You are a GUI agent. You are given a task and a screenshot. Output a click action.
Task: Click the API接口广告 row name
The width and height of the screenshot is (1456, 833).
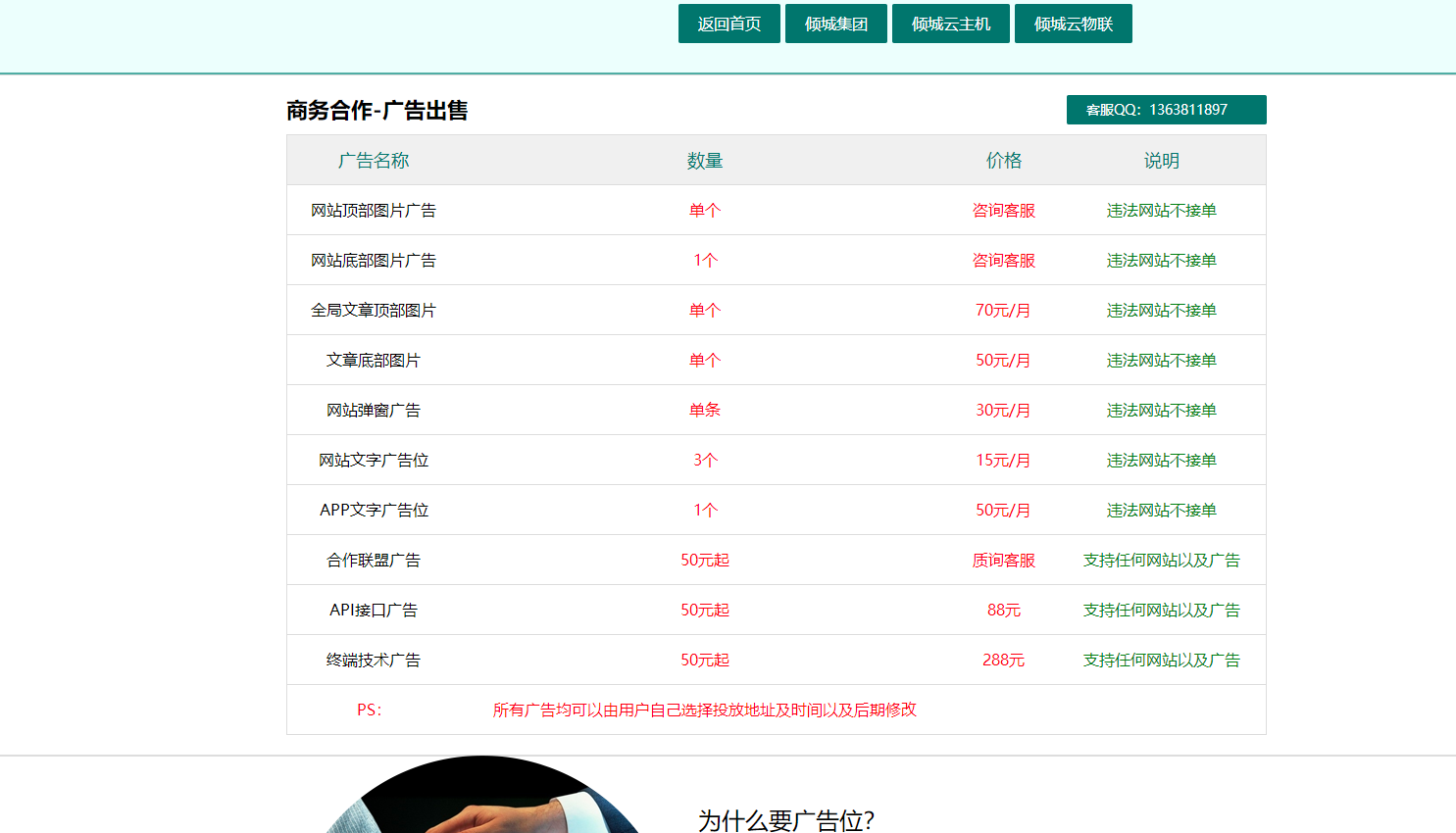coord(374,611)
